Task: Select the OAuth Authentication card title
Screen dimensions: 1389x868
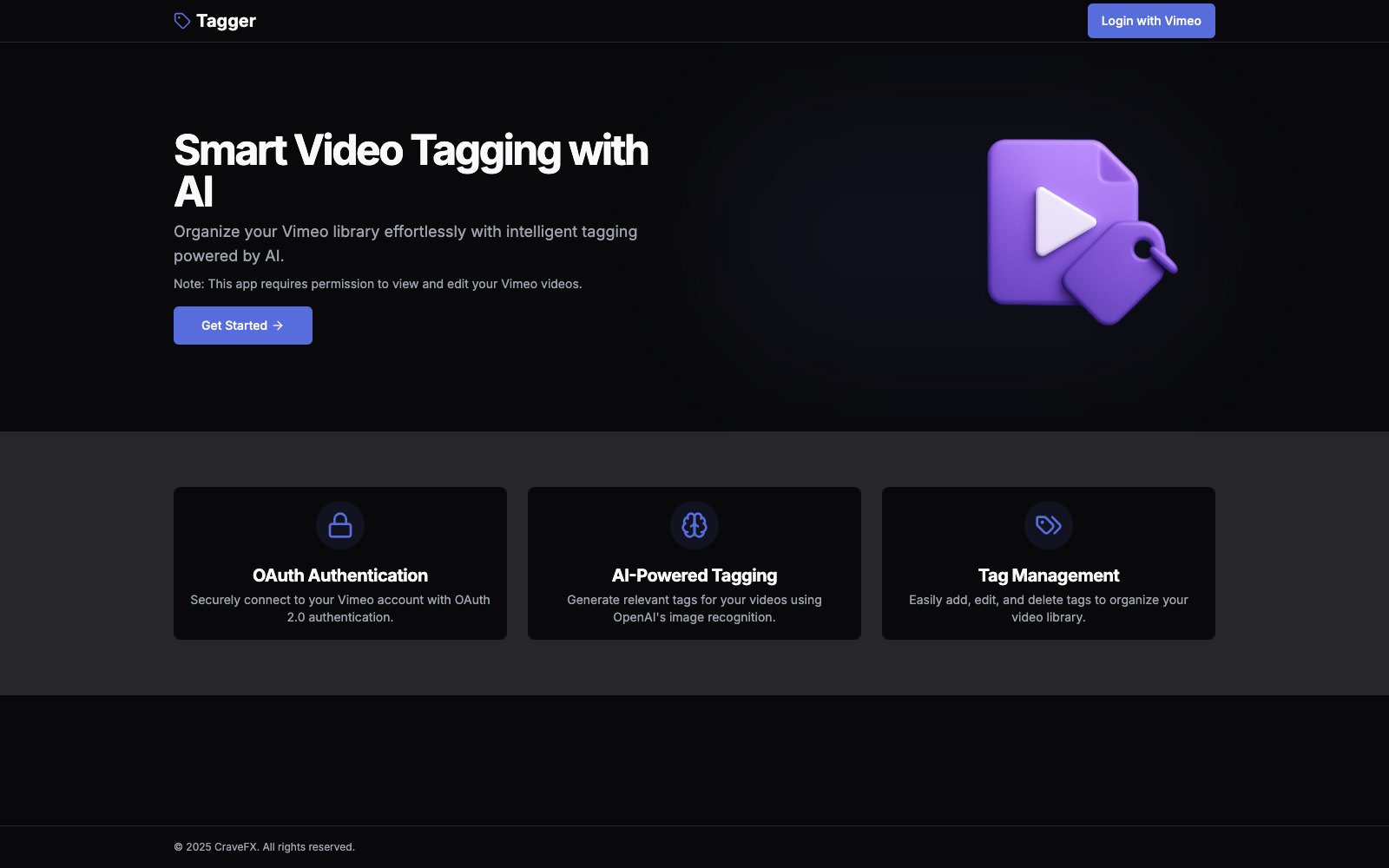Action: pyautogui.click(x=340, y=575)
